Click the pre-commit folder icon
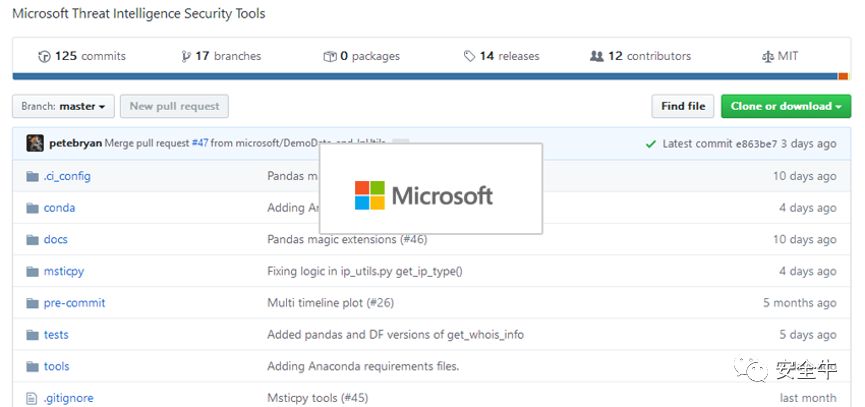Viewport: 865px width, 407px height. coord(33,303)
